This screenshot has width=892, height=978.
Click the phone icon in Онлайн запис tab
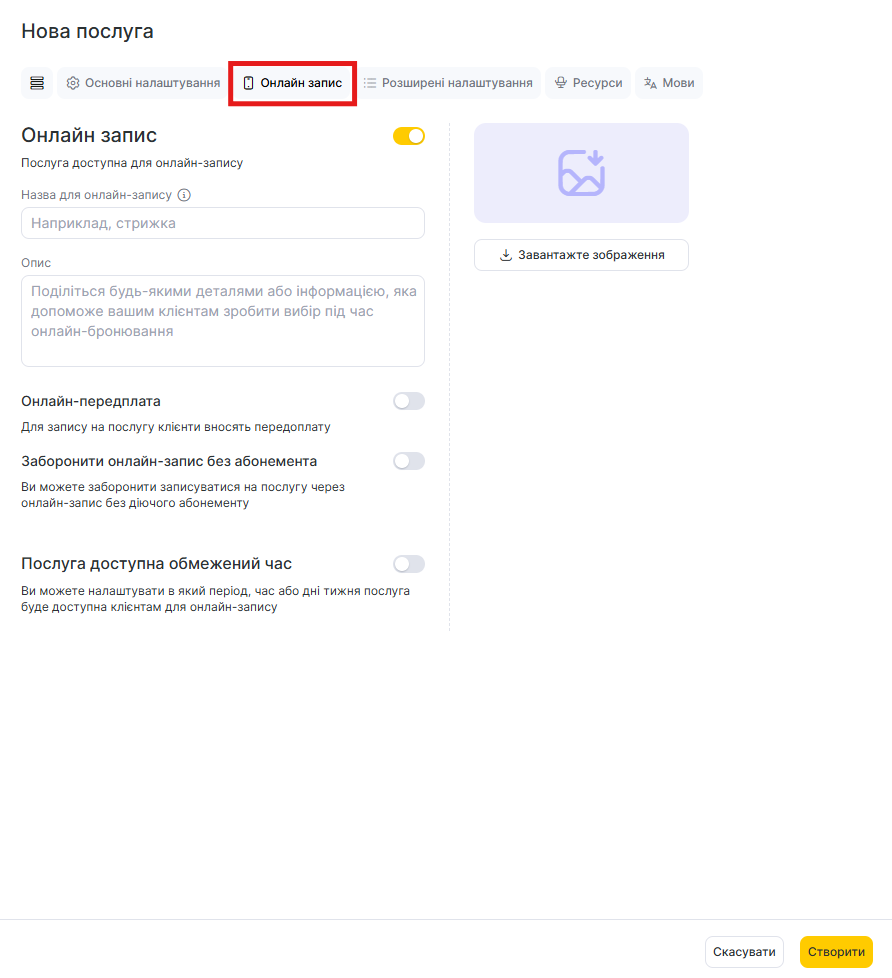(249, 83)
